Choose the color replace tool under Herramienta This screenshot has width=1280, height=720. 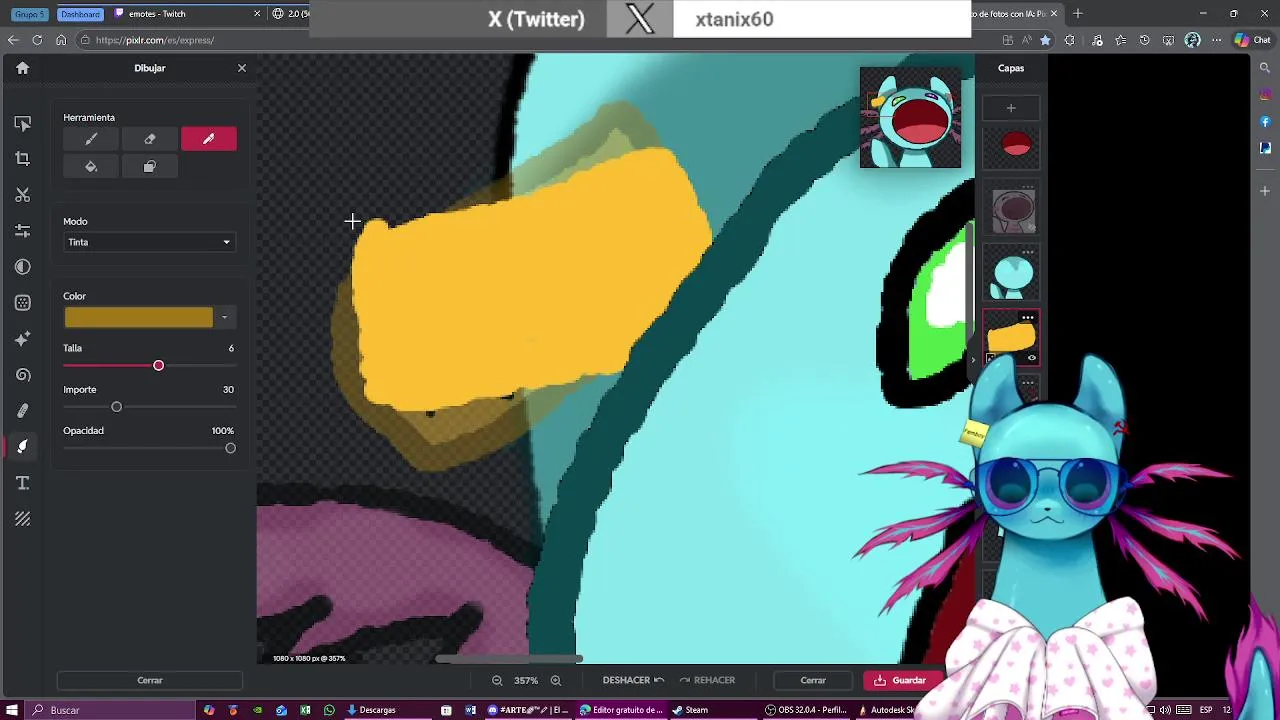pos(150,167)
